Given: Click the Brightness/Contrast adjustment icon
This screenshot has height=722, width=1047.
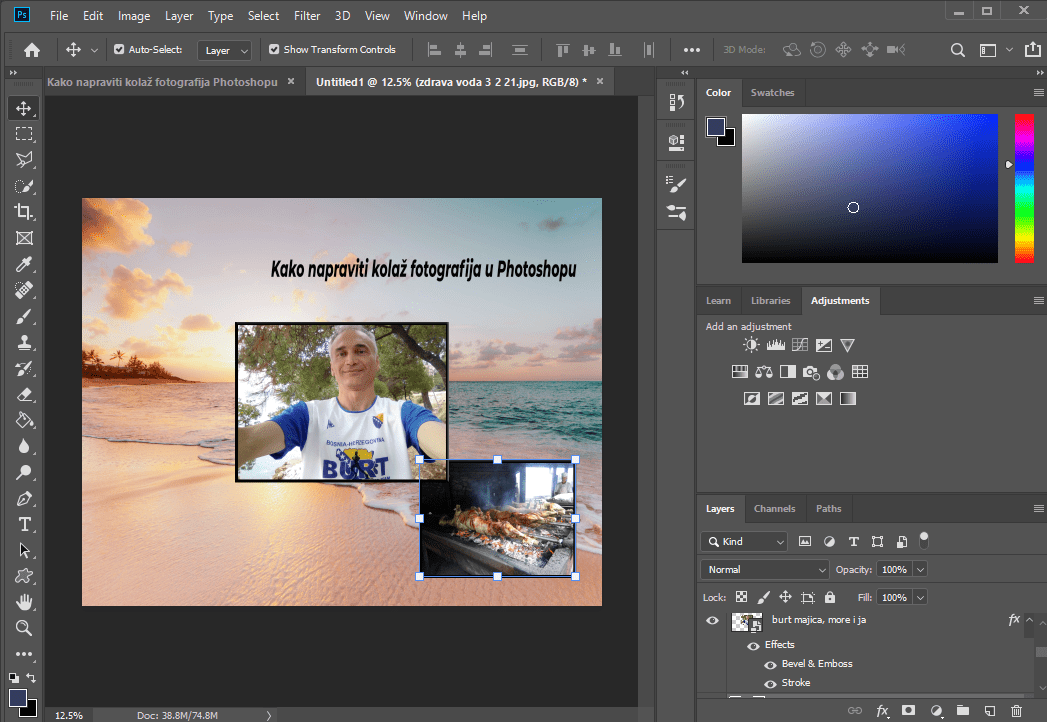Looking at the screenshot, I should (751, 345).
